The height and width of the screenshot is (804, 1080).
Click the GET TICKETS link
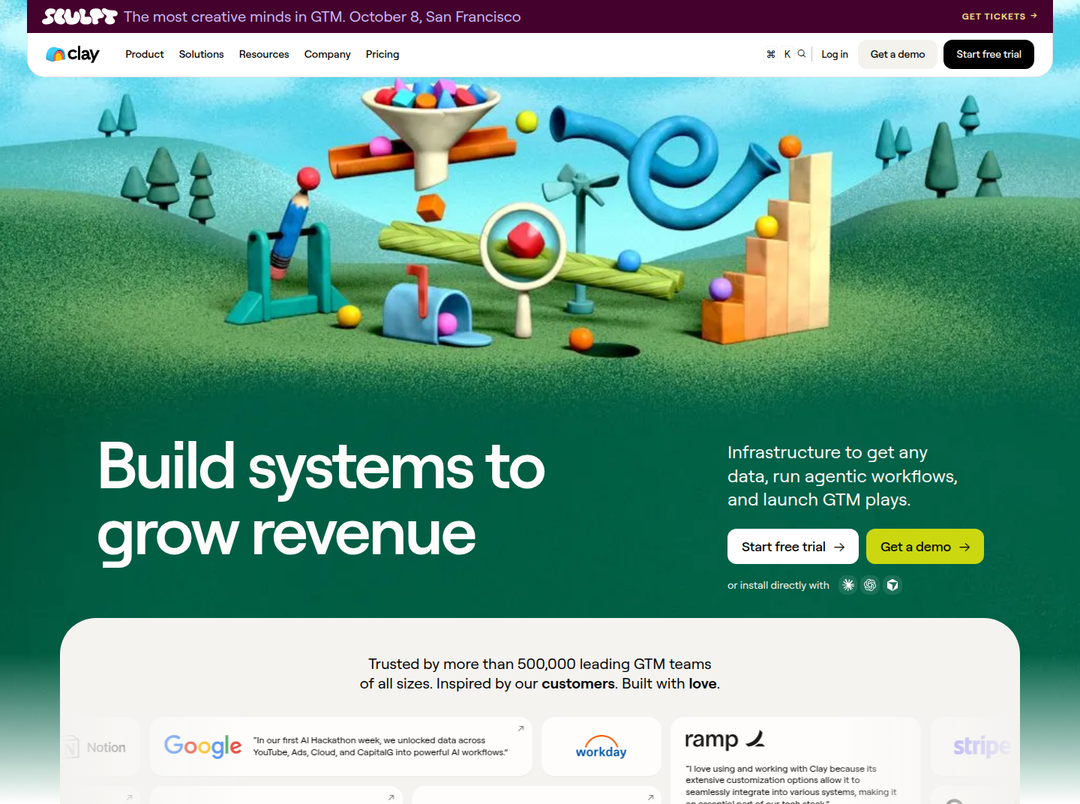point(999,16)
